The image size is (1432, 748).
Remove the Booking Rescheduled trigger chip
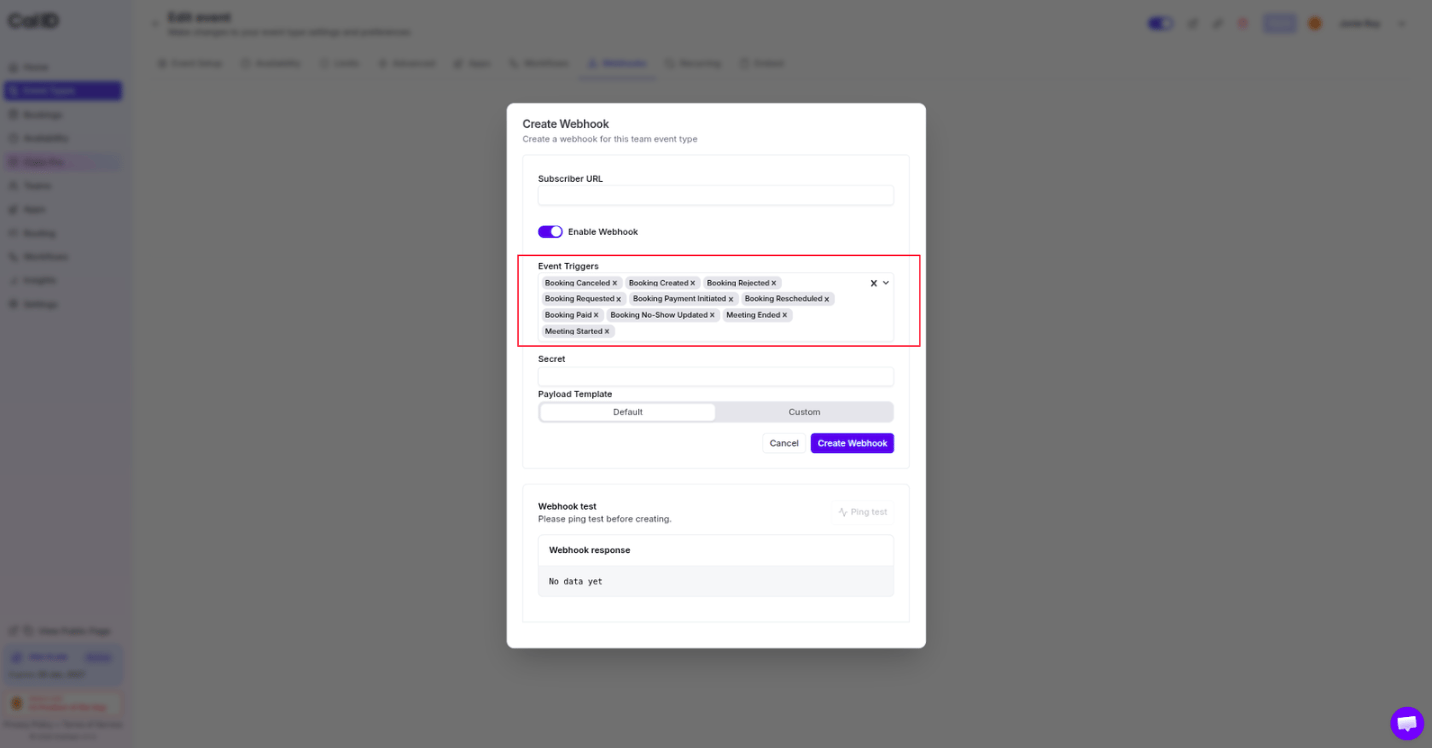click(827, 299)
